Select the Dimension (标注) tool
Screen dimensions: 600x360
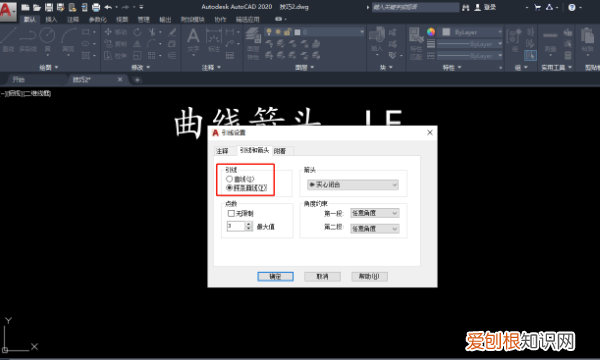pyautogui.click(x=214, y=41)
